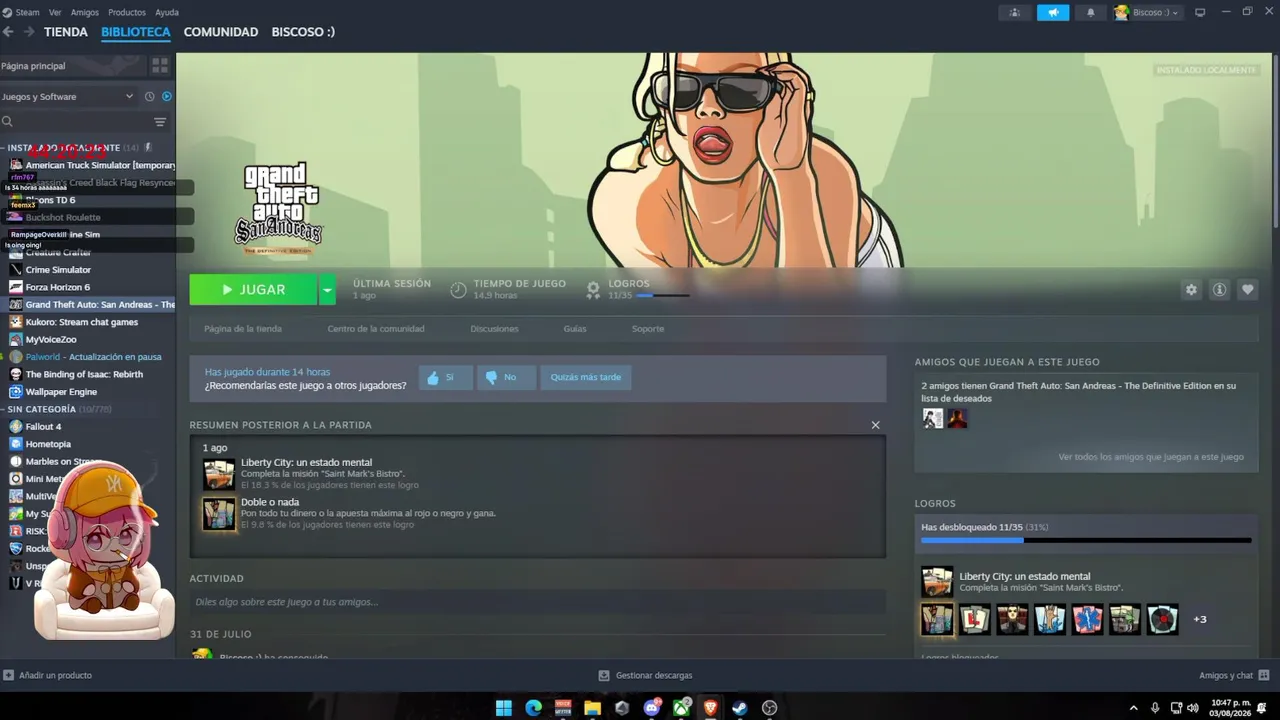The height and width of the screenshot is (720, 1280).
Task: Open Centro de la comunidad link
Action: [376, 329]
